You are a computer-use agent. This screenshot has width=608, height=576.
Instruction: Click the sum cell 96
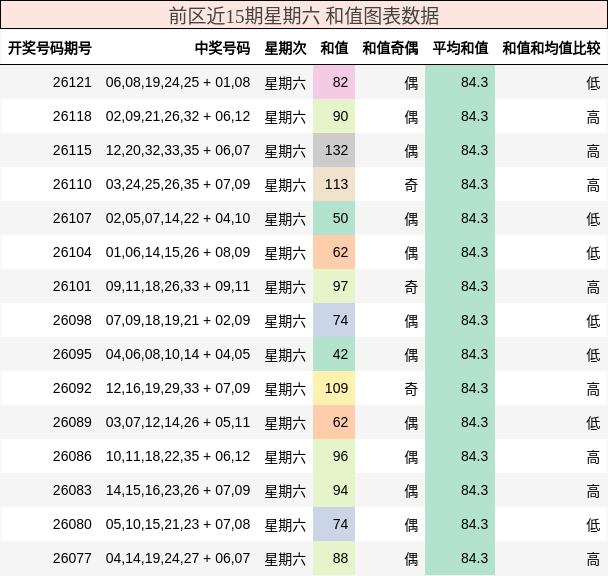point(334,457)
